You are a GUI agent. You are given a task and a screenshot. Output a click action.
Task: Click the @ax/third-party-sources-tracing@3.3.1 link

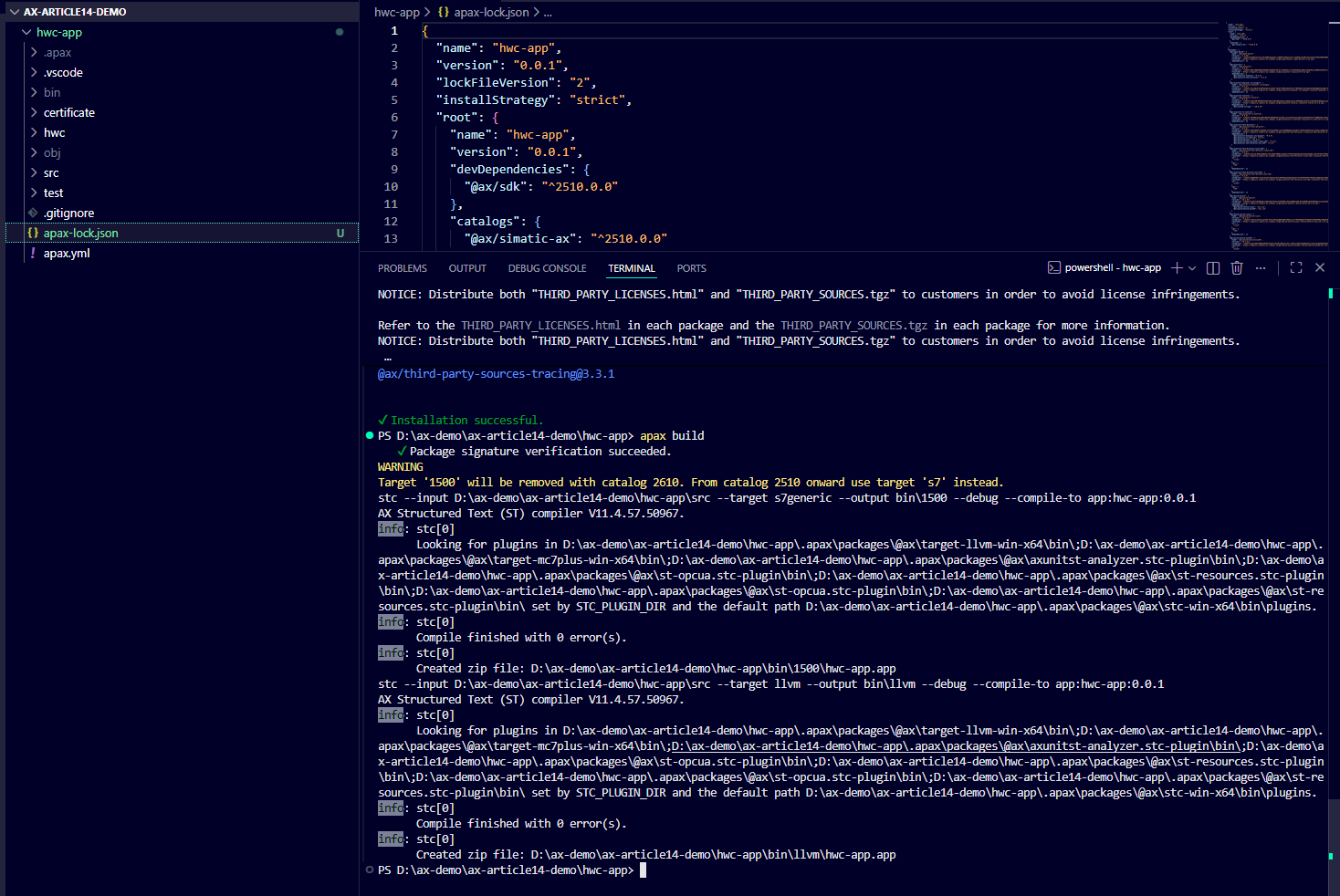pyautogui.click(x=496, y=373)
